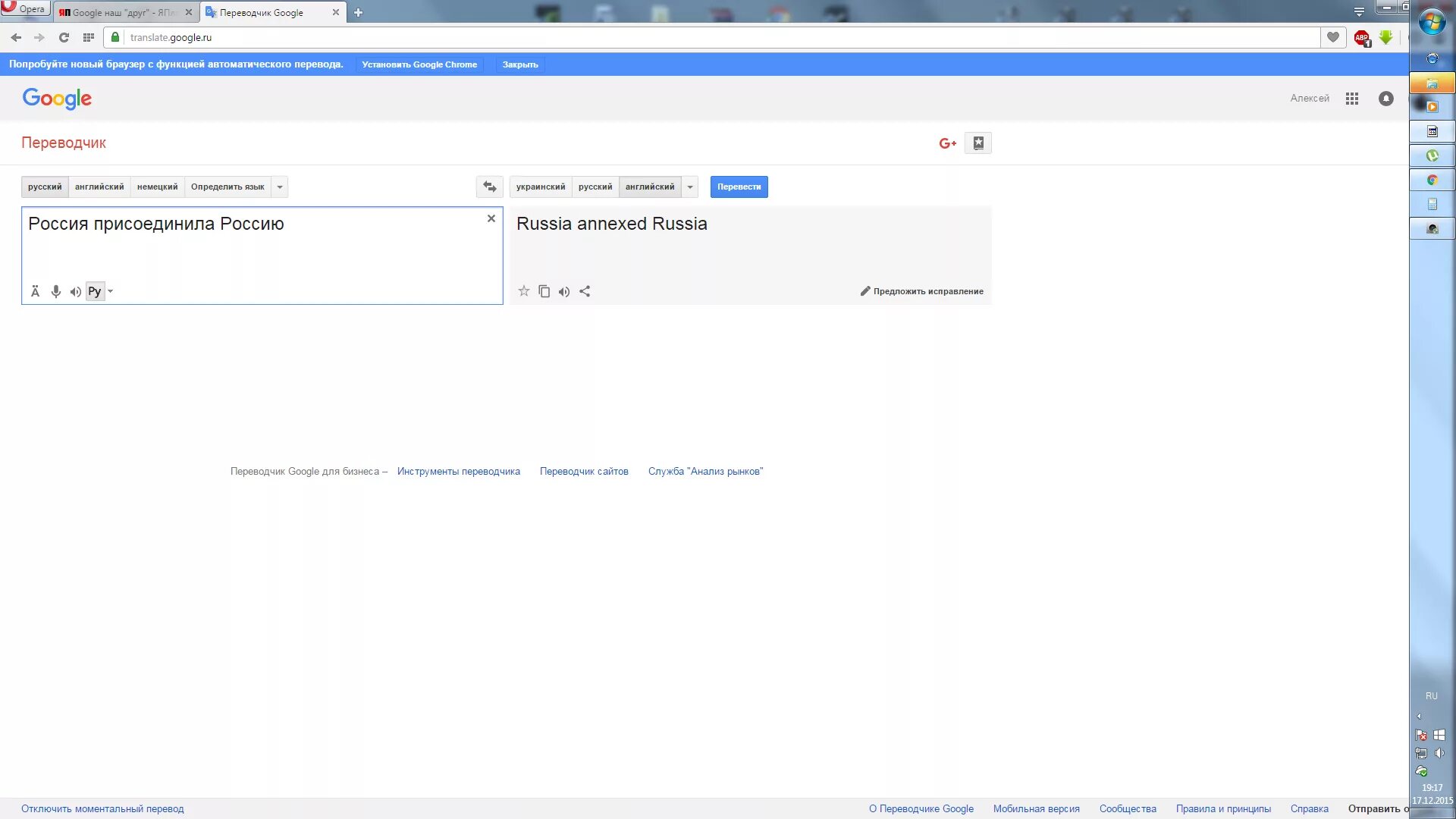Click the 'Алексей' account name
1456x819 pixels.
1310,99
